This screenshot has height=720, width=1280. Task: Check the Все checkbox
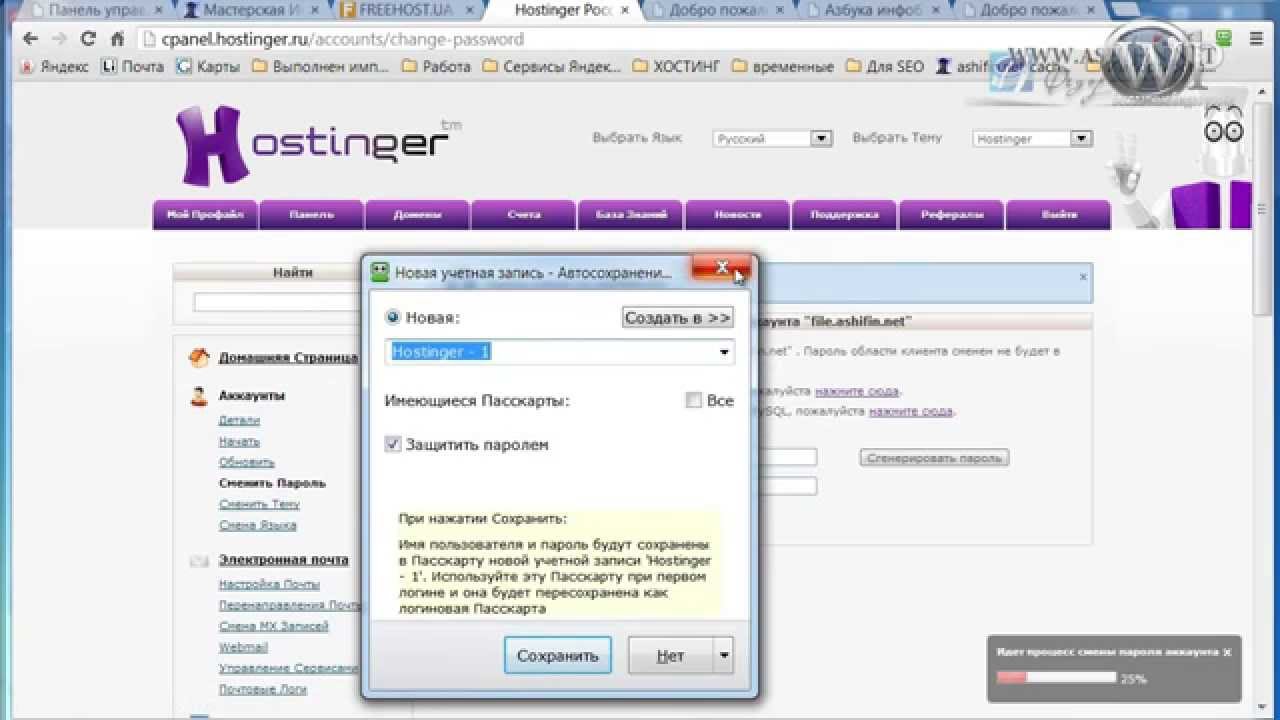coord(694,400)
